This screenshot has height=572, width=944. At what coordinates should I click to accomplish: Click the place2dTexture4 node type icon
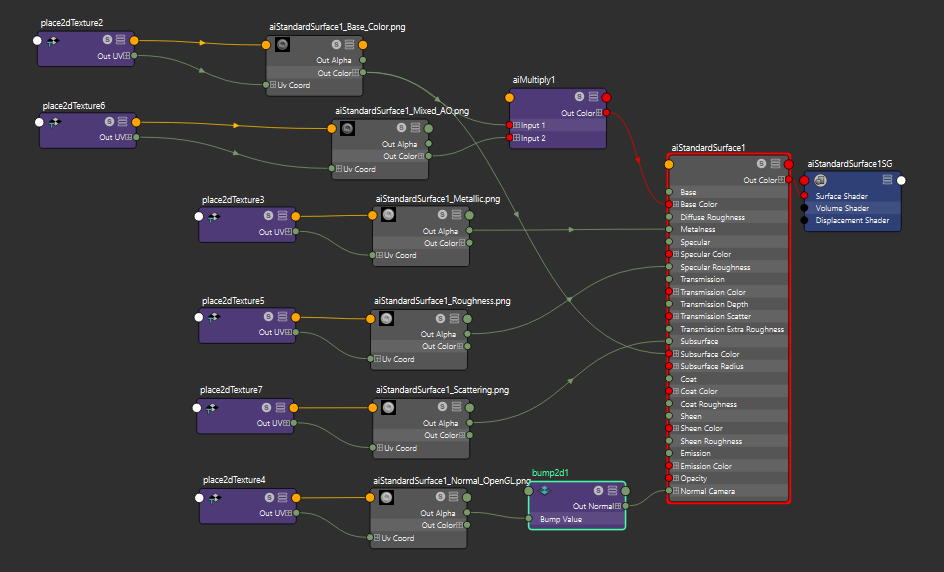pos(214,498)
